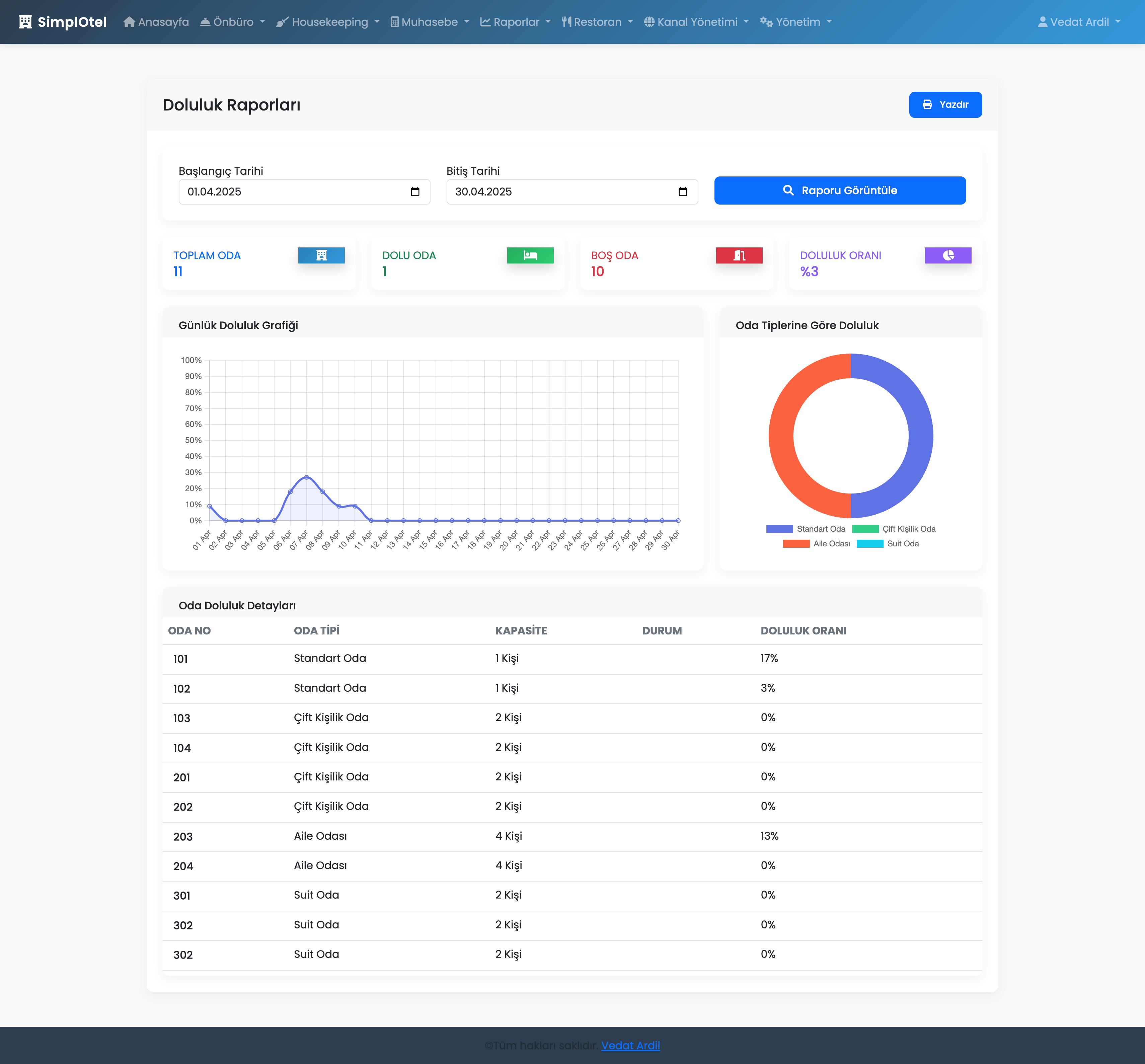Click the Raporu Görüntüle button
The image size is (1145, 1064).
(839, 191)
